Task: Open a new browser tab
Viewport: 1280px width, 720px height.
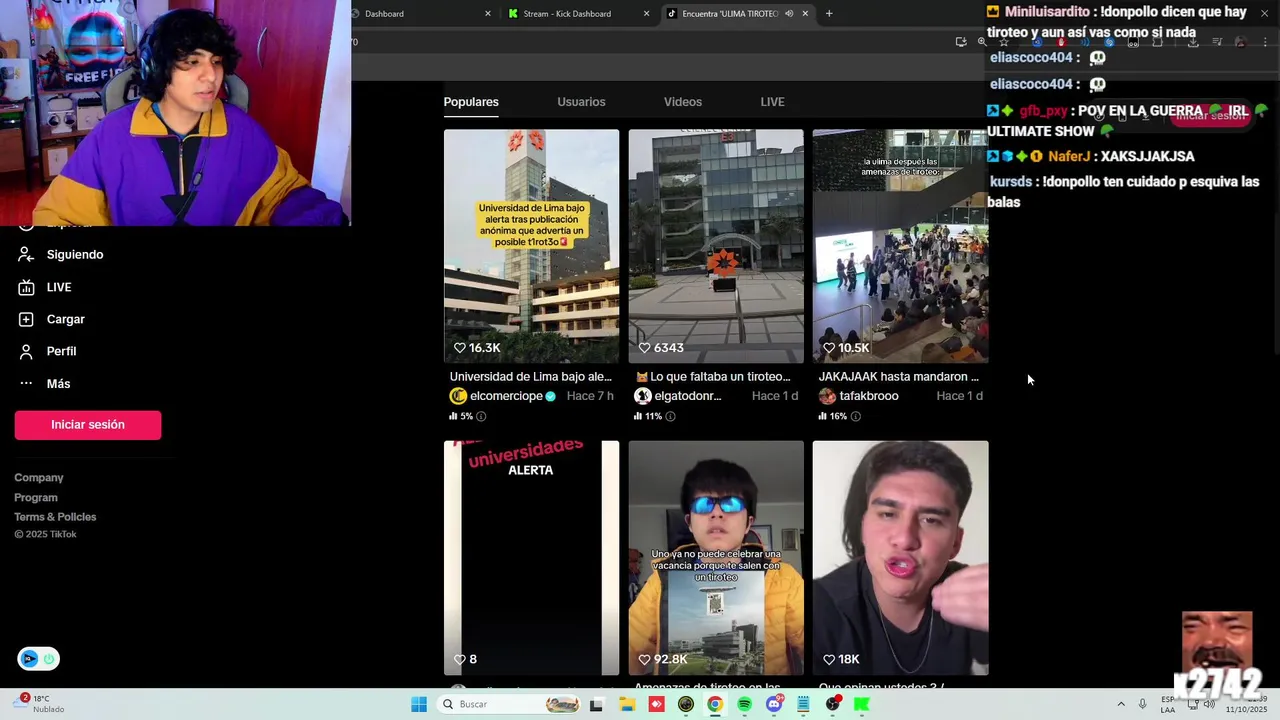Action: tap(829, 14)
